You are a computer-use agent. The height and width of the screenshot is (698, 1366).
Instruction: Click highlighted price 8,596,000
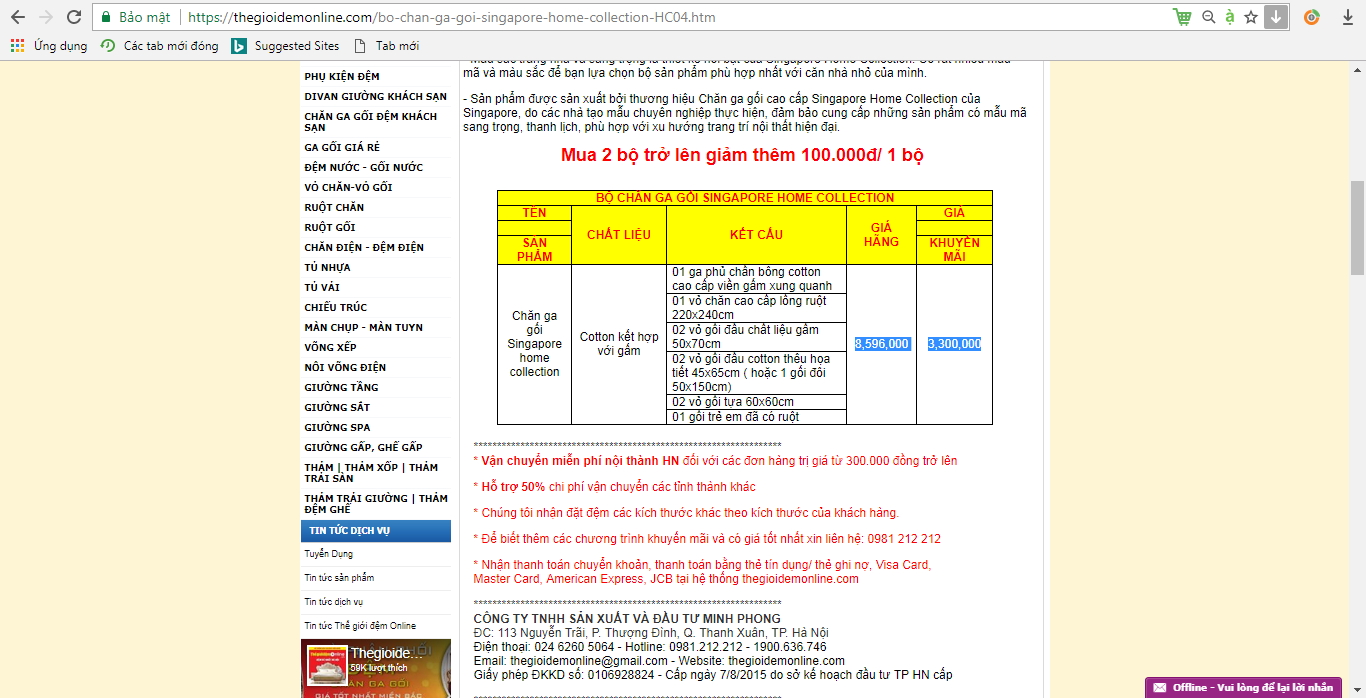pos(882,344)
